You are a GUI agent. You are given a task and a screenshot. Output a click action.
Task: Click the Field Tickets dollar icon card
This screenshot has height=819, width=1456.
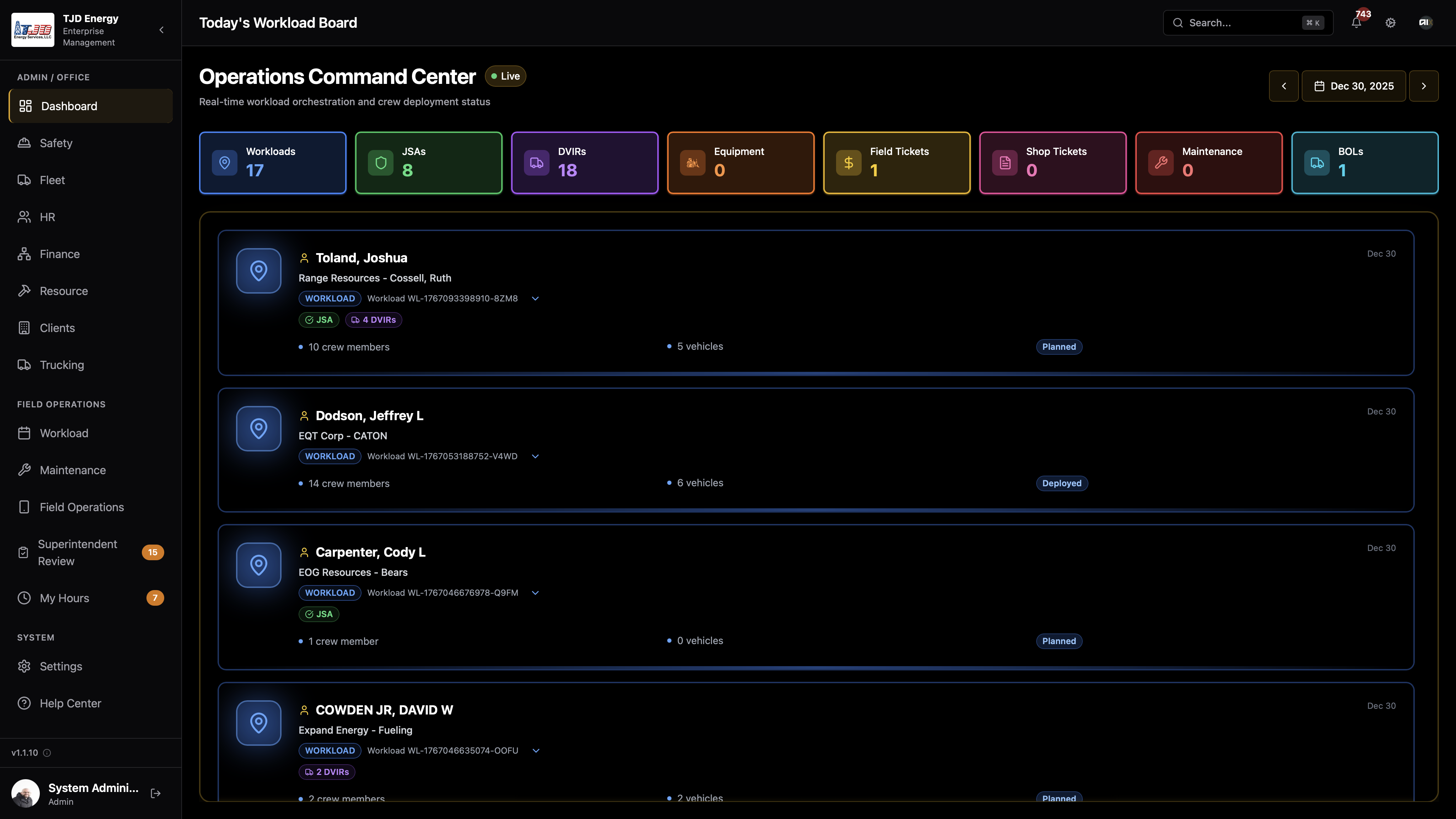[896, 163]
